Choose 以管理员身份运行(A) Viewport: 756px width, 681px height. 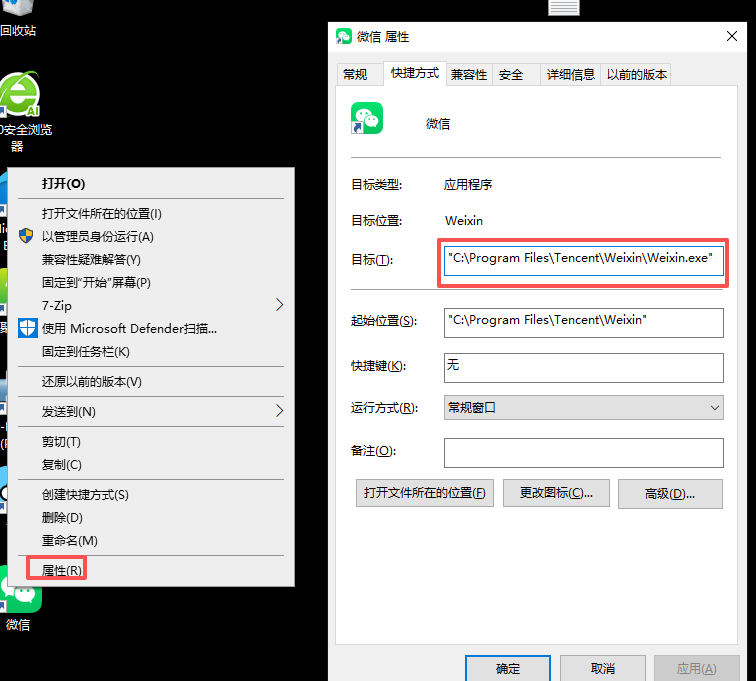tap(151, 237)
